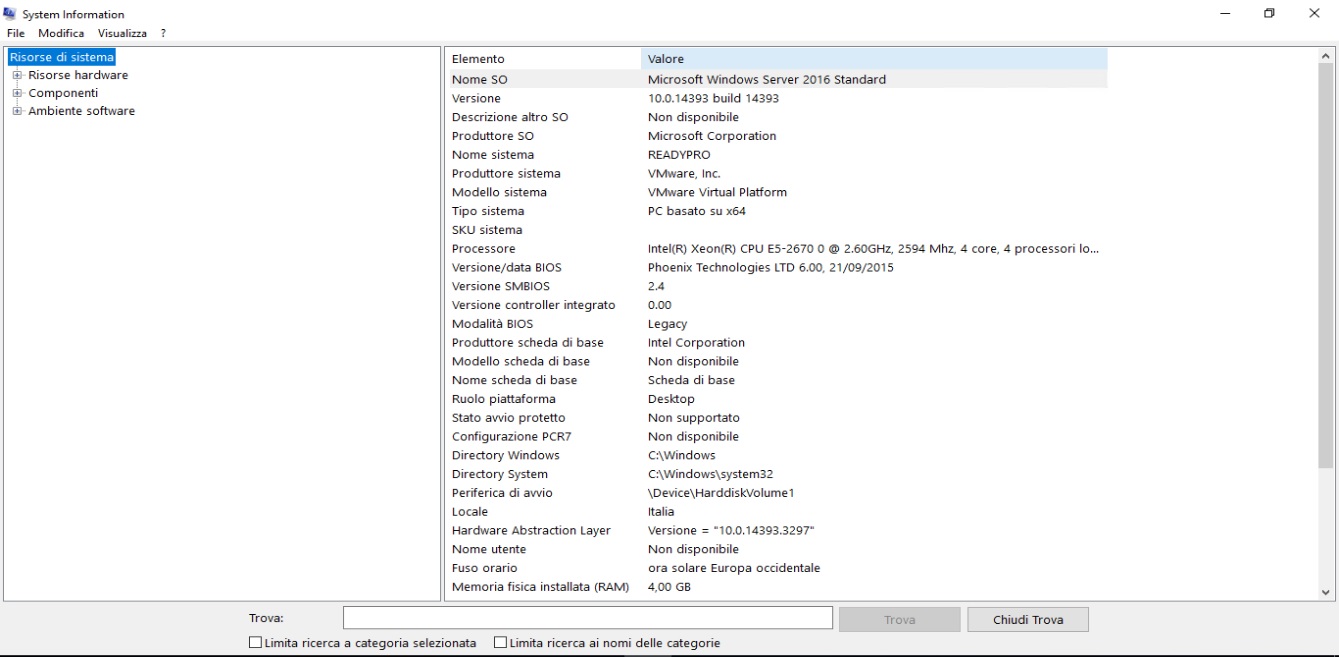Click the value VMware Virtual Platform
Image resolution: width=1339 pixels, height=657 pixels.
pos(717,192)
